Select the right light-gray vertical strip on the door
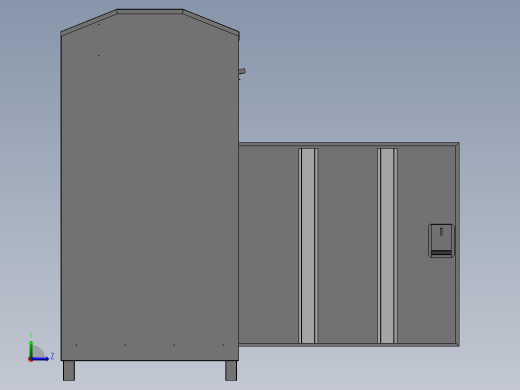 point(387,246)
